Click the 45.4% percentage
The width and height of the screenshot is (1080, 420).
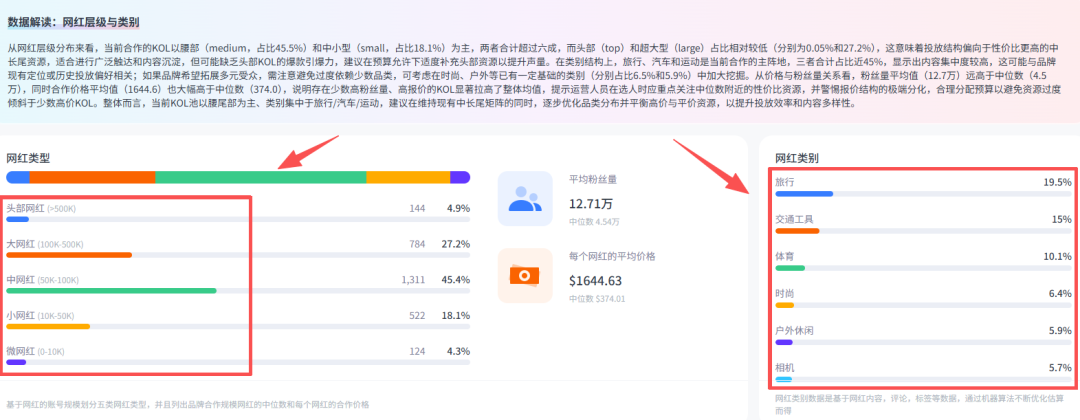coord(455,280)
